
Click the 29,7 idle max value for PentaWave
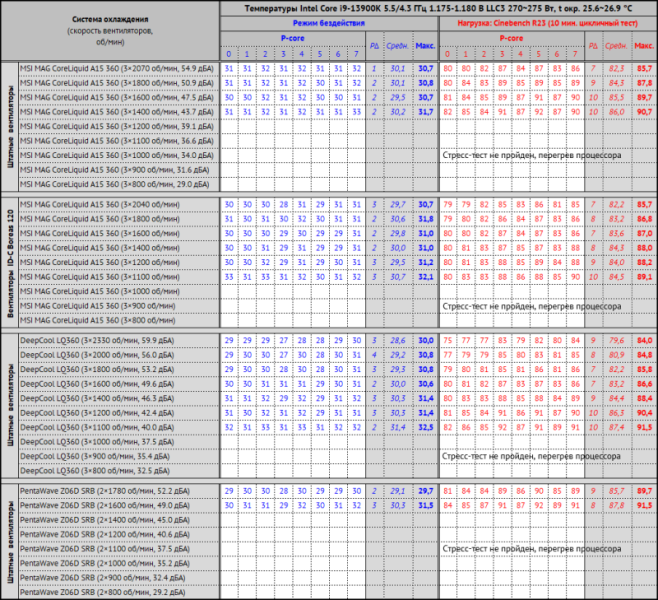(x=424, y=491)
